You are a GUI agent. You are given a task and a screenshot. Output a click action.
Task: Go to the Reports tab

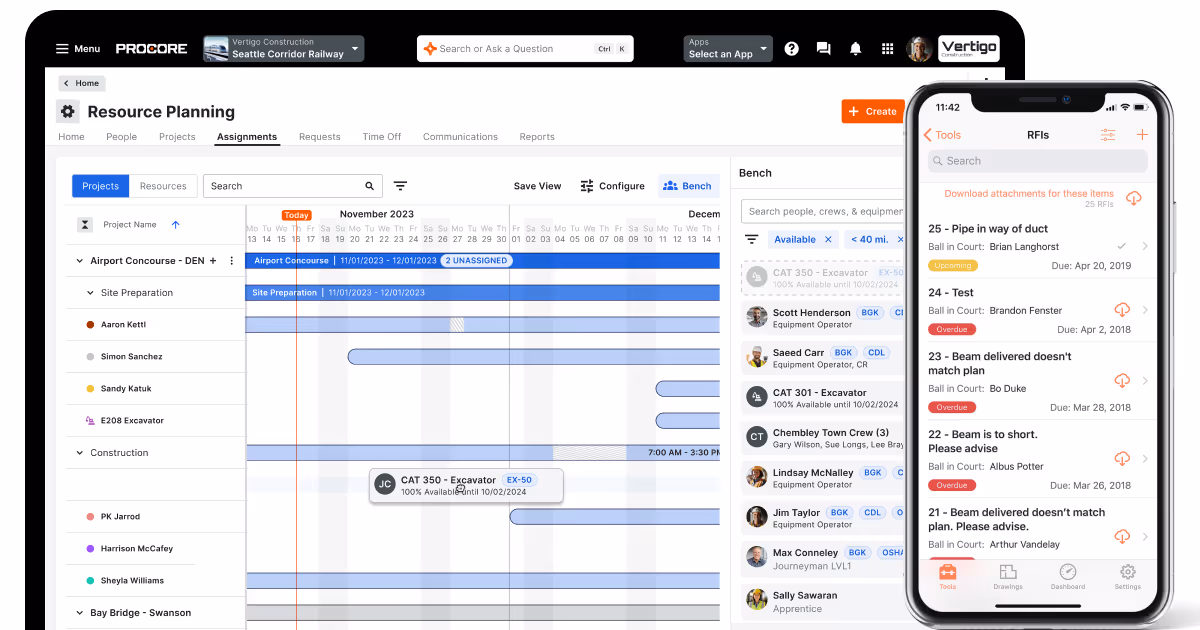coord(537,137)
